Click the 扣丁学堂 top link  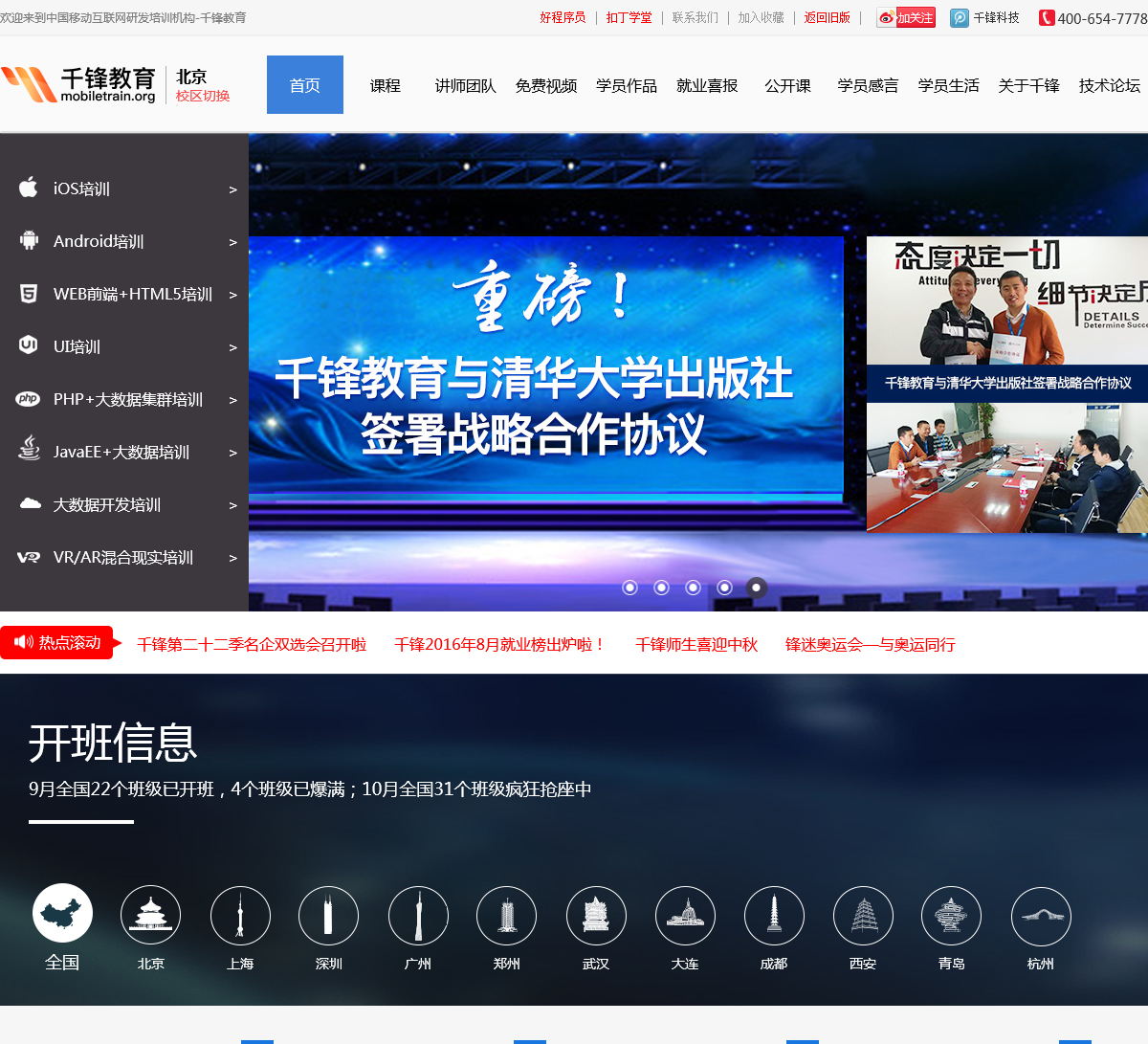(x=629, y=17)
